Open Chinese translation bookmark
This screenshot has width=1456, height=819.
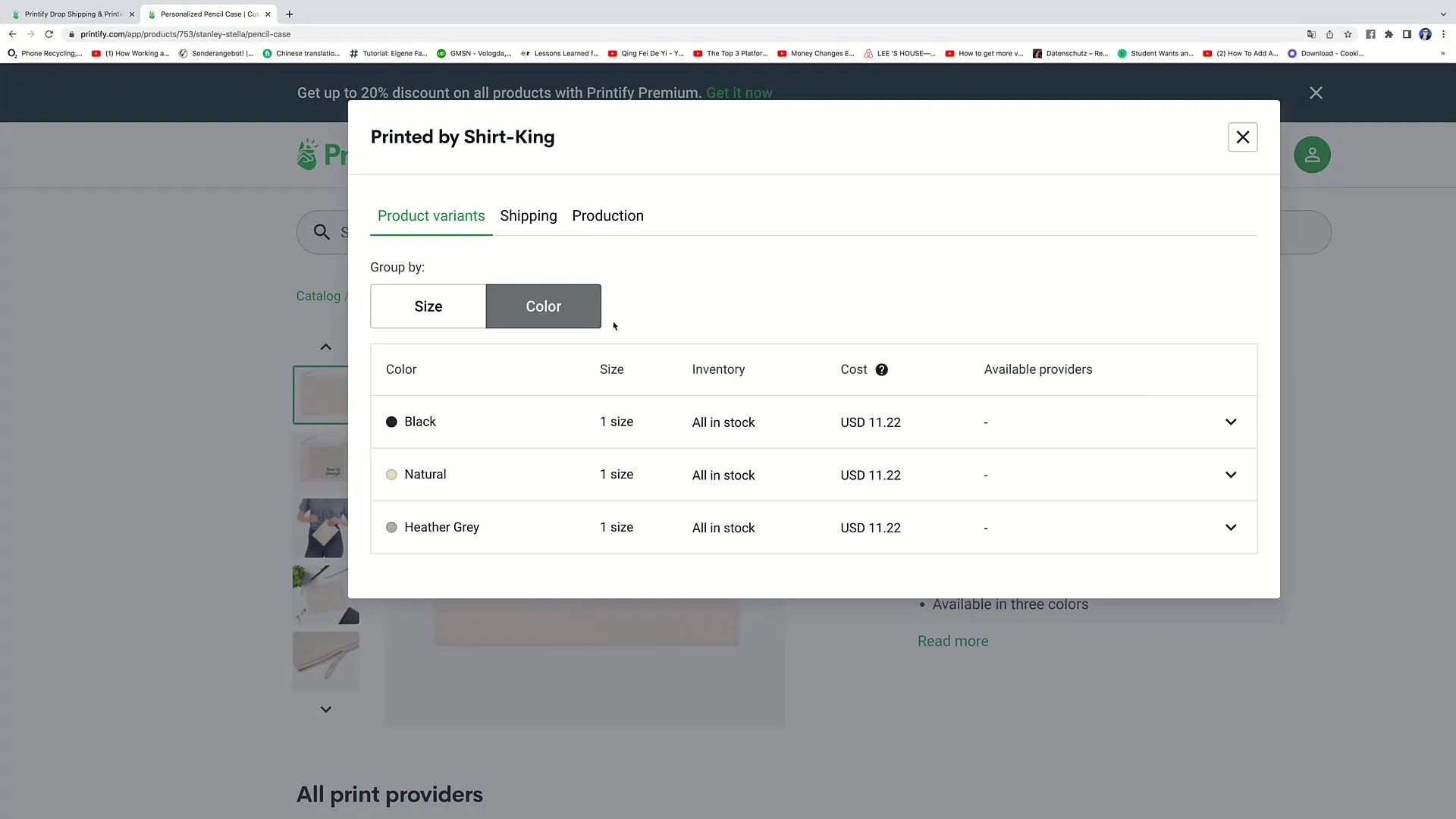click(x=301, y=54)
